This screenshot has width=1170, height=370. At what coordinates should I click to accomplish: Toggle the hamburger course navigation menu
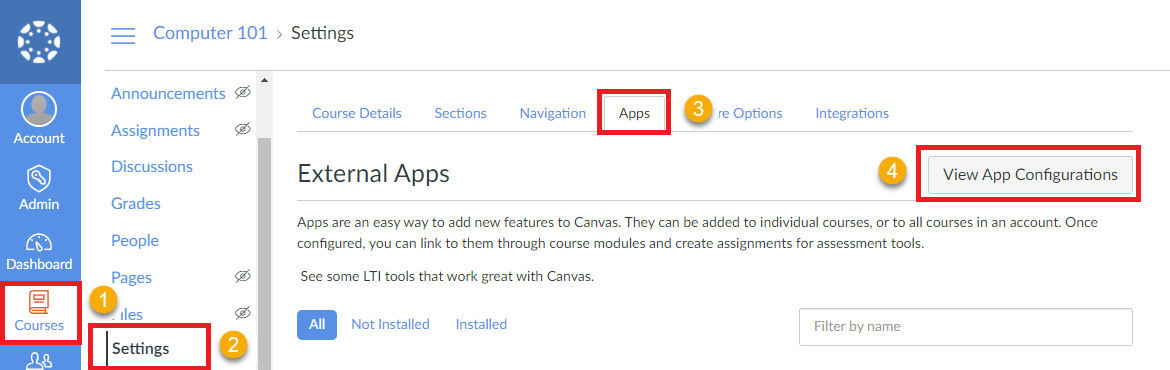(x=123, y=35)
